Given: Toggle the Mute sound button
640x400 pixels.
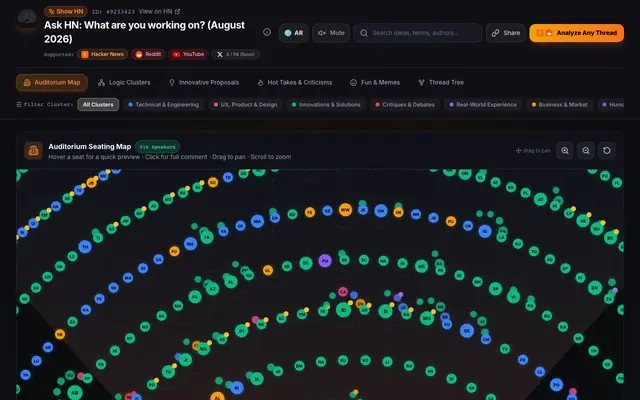Looking at the screenshot, I should pyautogui.click(x=331, y=33).
